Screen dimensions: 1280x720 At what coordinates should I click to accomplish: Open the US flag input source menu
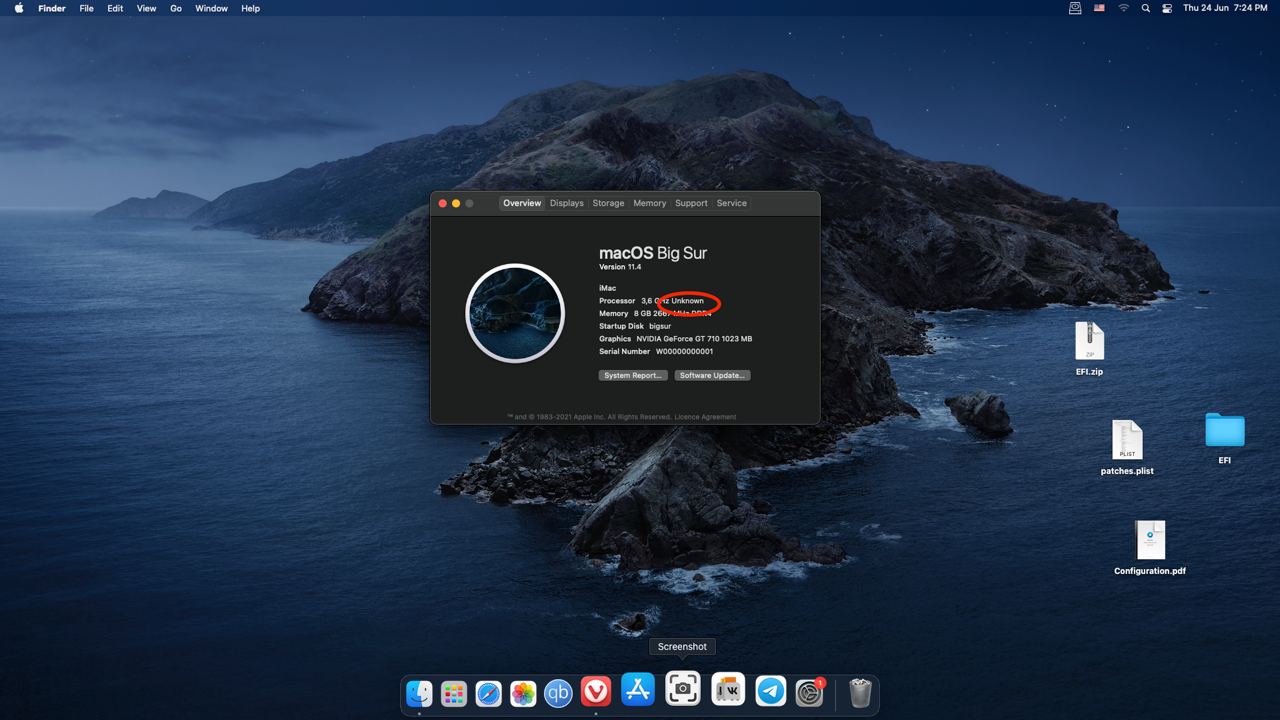1099,8
